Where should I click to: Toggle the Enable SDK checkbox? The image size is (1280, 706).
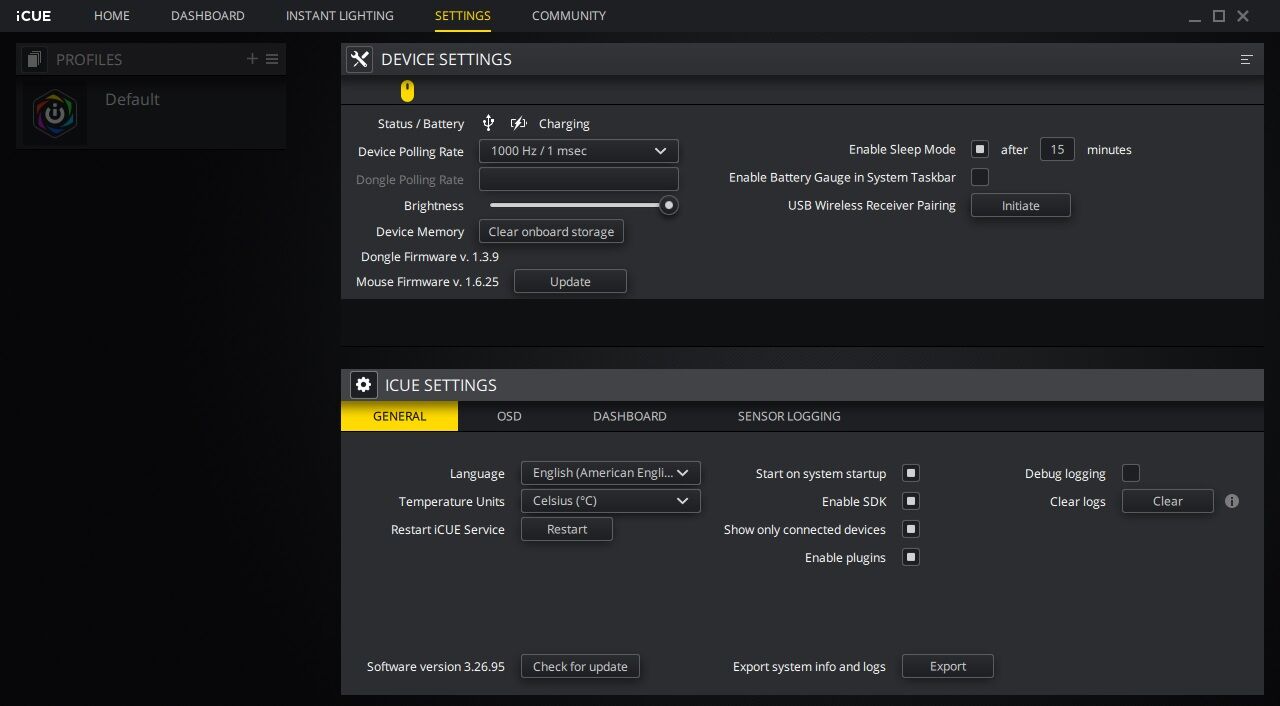[911, 501]
